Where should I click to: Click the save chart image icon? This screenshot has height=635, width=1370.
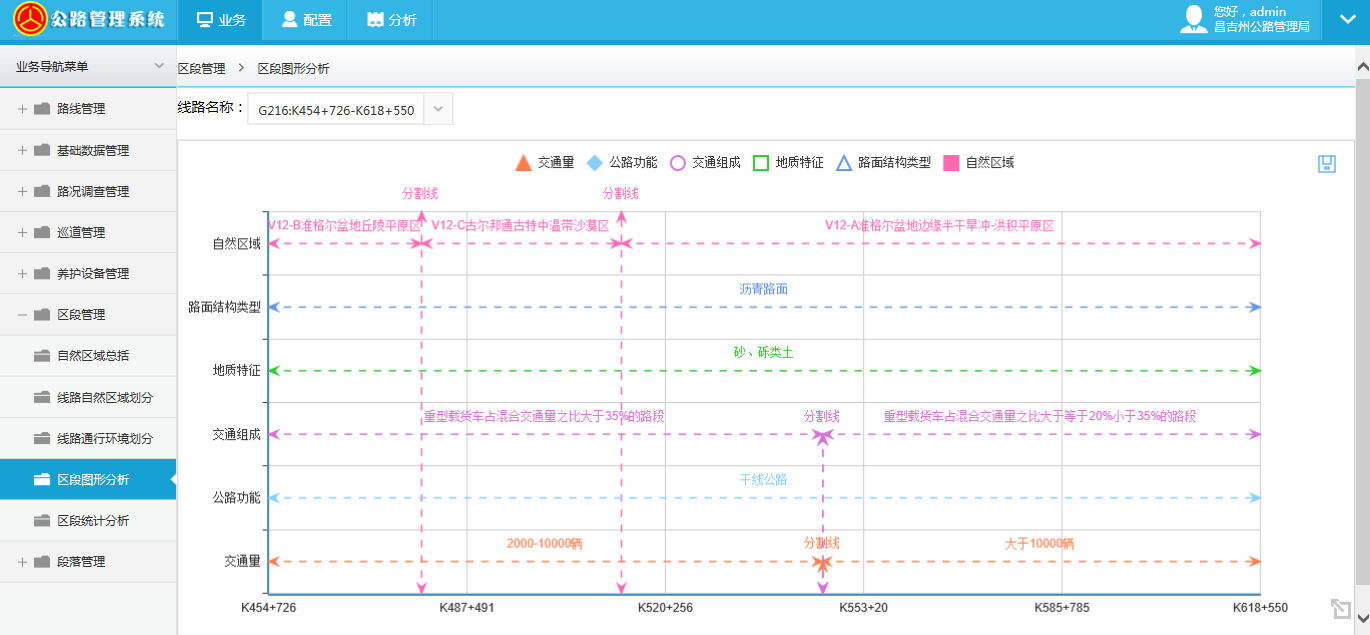1327,164
